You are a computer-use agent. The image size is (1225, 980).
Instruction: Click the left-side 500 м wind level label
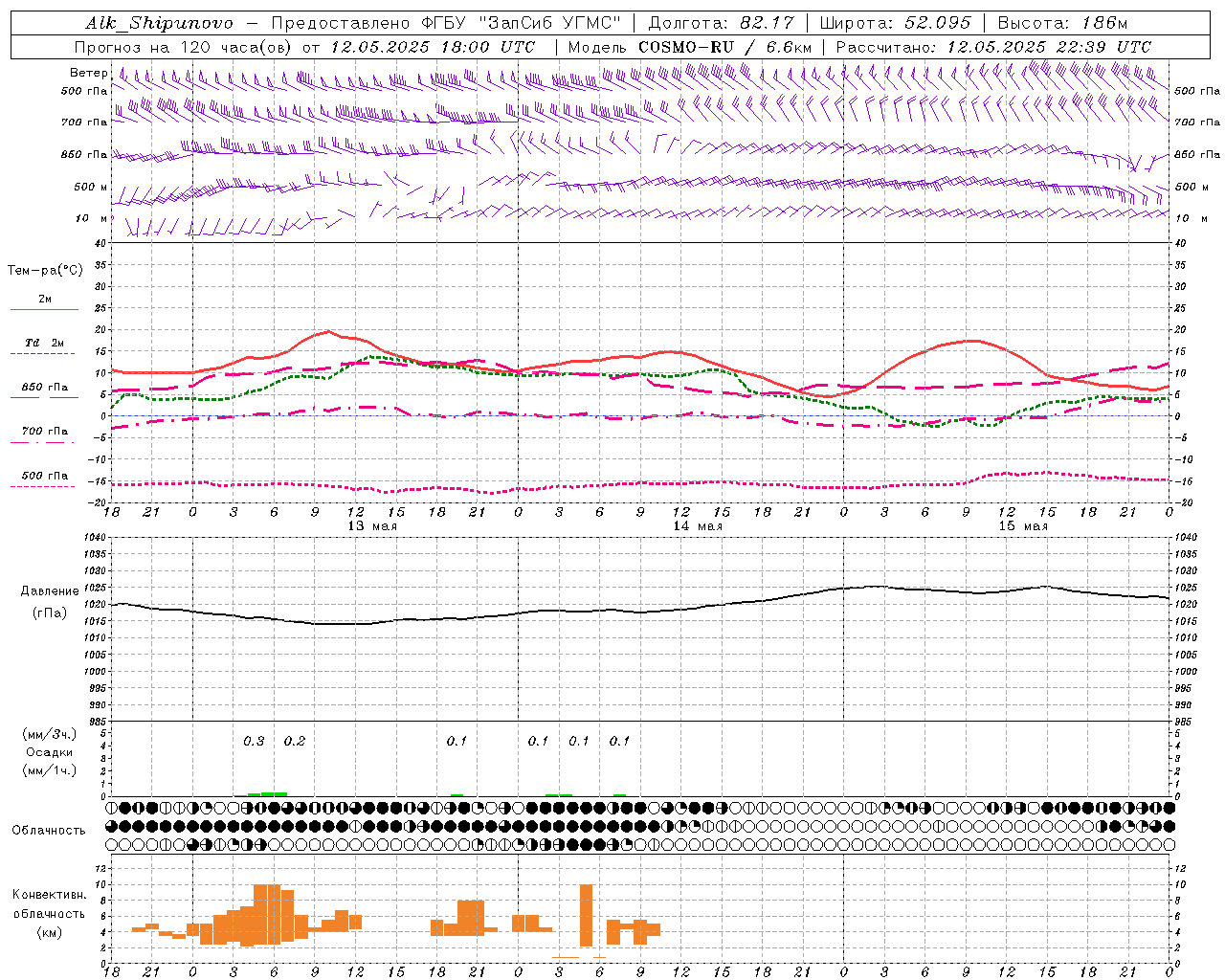(x=91, y=187)
